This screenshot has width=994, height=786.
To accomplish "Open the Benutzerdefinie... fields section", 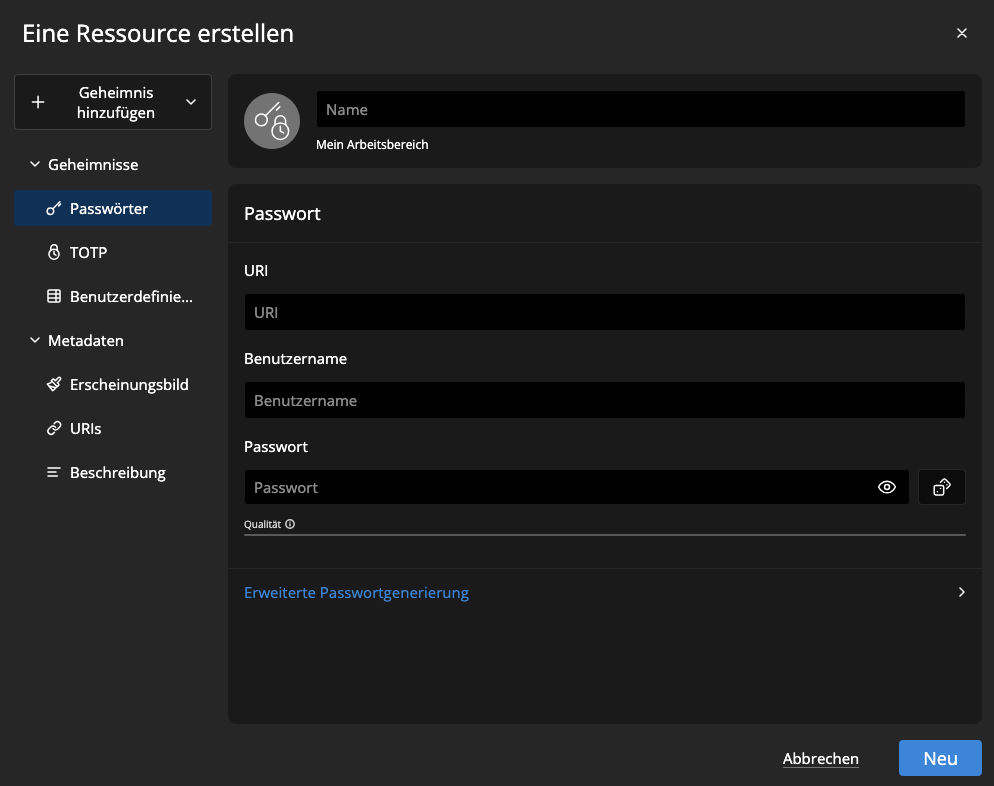I will point(113,297).
